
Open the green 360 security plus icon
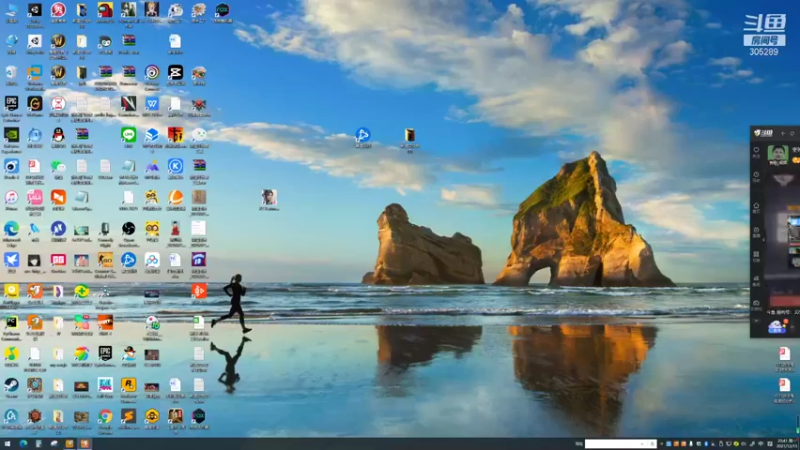(x=82, y=291)
